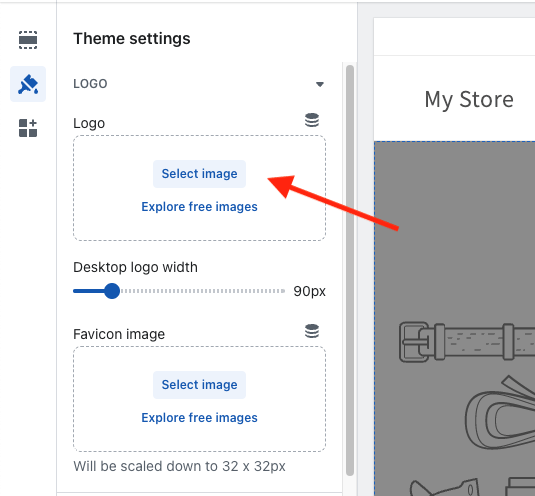Click the Desktop logo width slider handle
Screen dimensions: 535x496
click(x=112, y=291)
